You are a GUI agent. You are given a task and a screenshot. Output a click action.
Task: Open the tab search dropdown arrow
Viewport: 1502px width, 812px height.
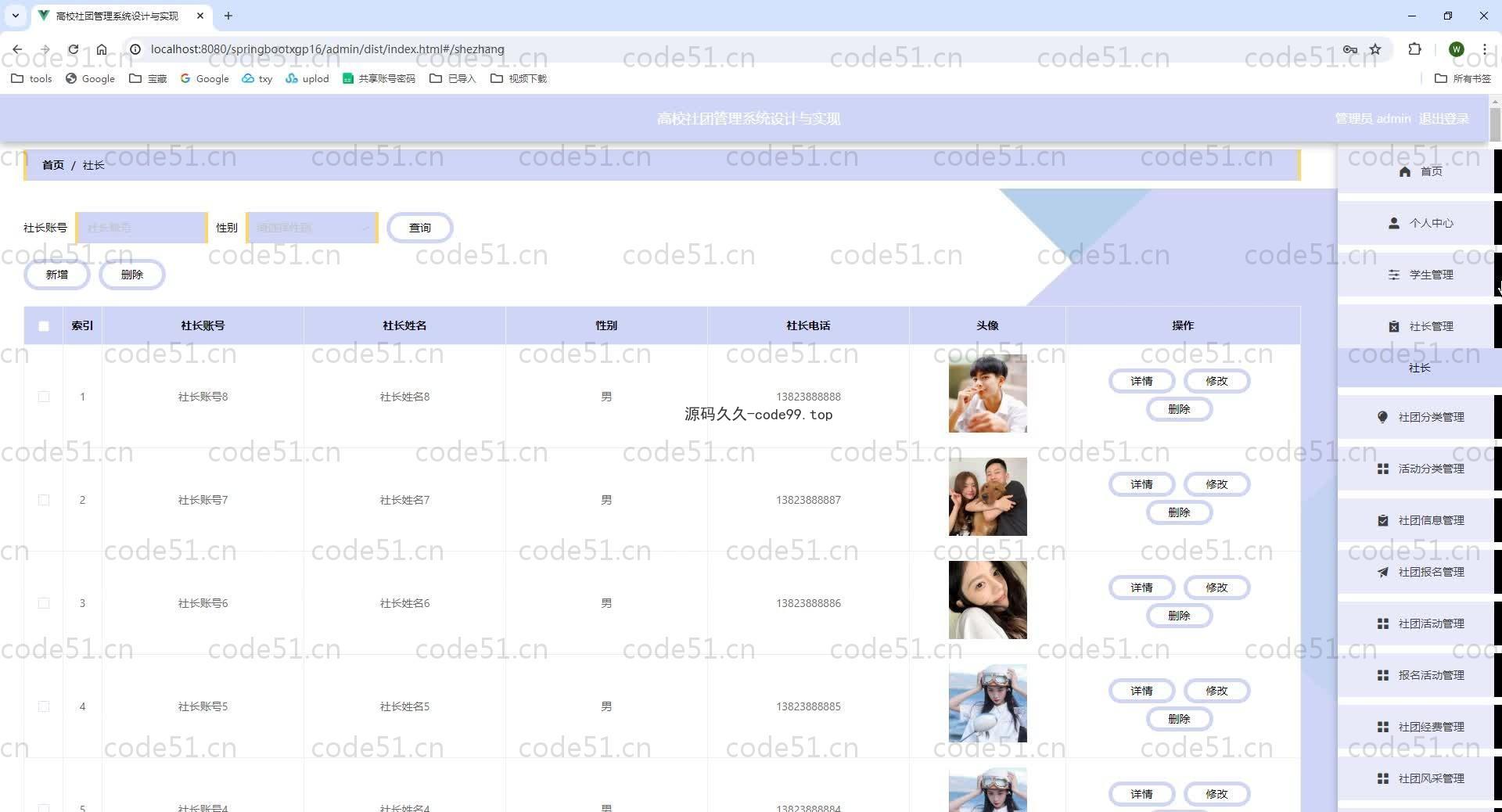(x=15, y=16)
